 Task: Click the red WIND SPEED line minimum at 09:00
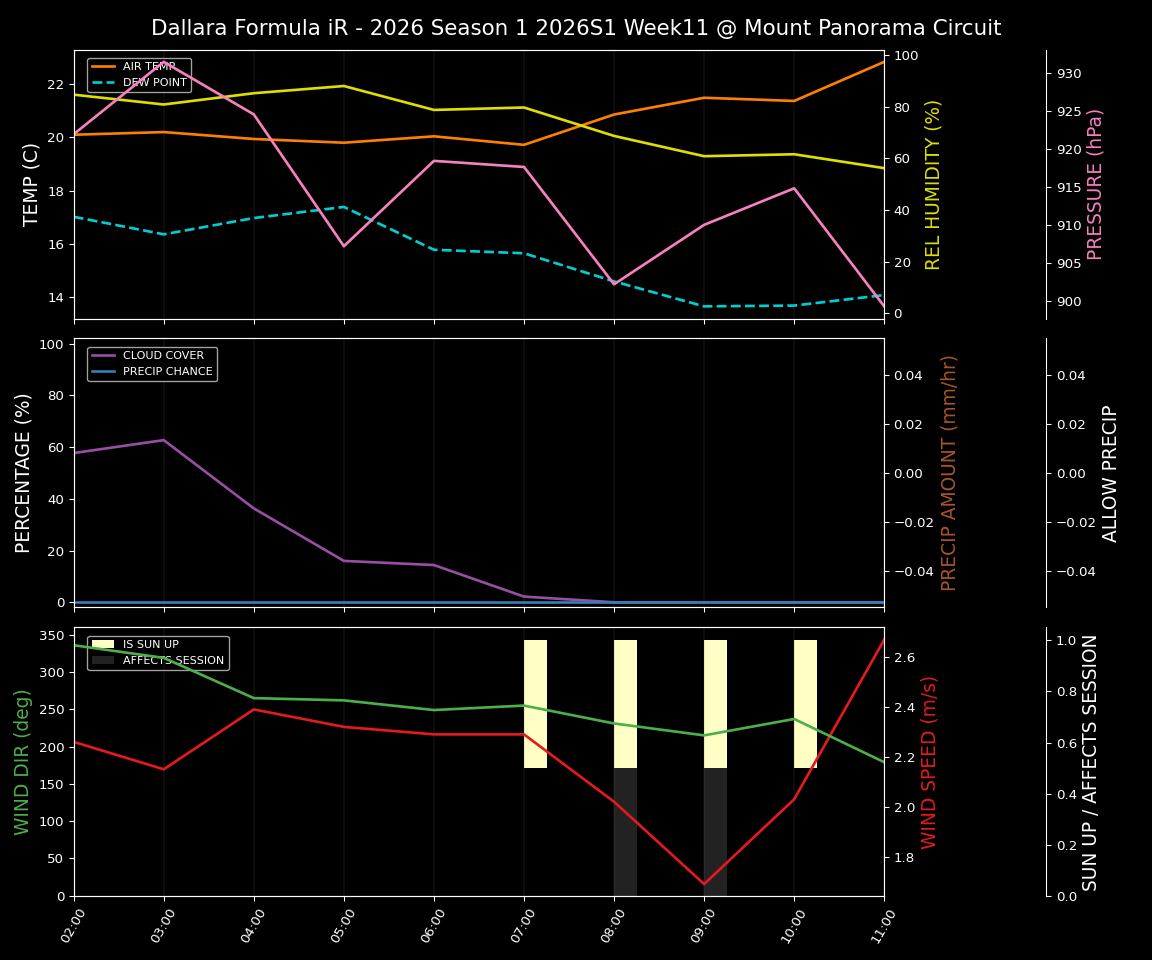click(x=703, y=884)
